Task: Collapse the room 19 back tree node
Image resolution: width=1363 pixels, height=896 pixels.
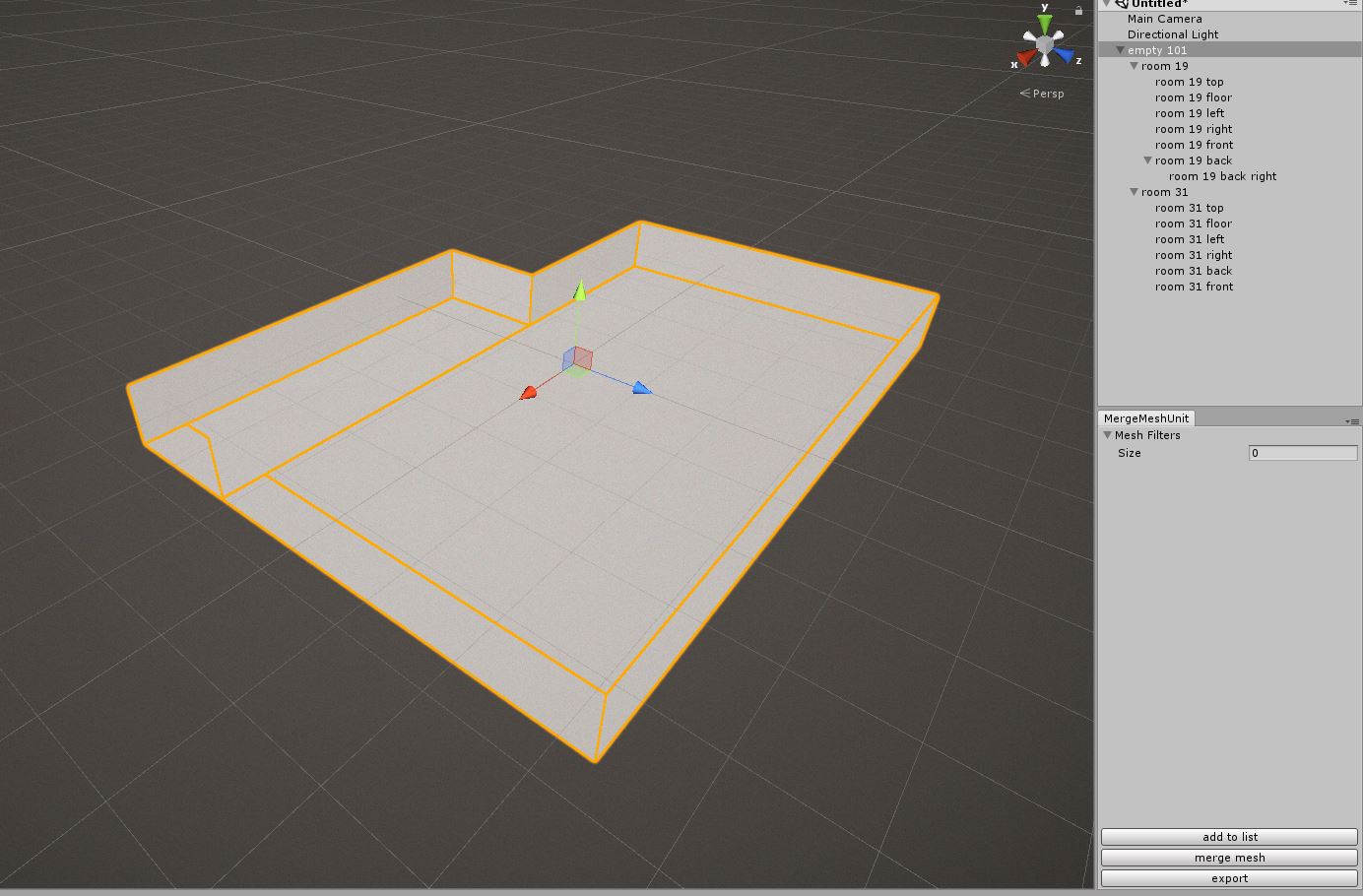Action: [x=1147, y=160]
